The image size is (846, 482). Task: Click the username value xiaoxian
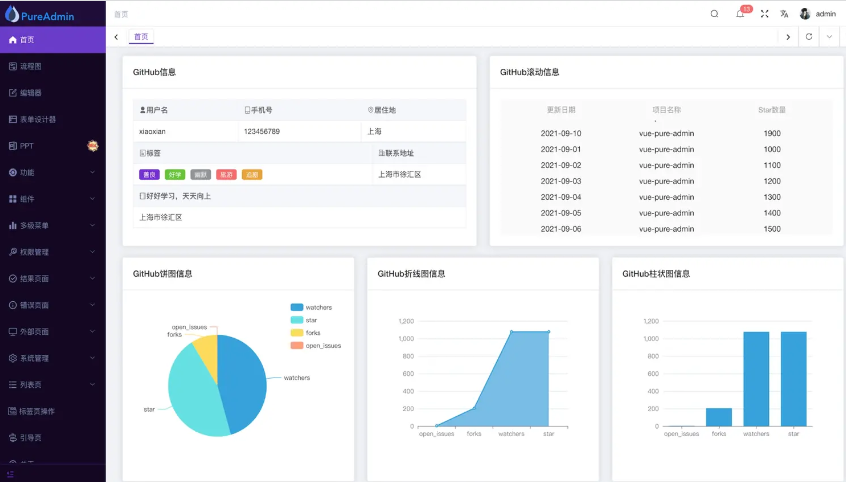pyautogui.click(x=152, y=131)
